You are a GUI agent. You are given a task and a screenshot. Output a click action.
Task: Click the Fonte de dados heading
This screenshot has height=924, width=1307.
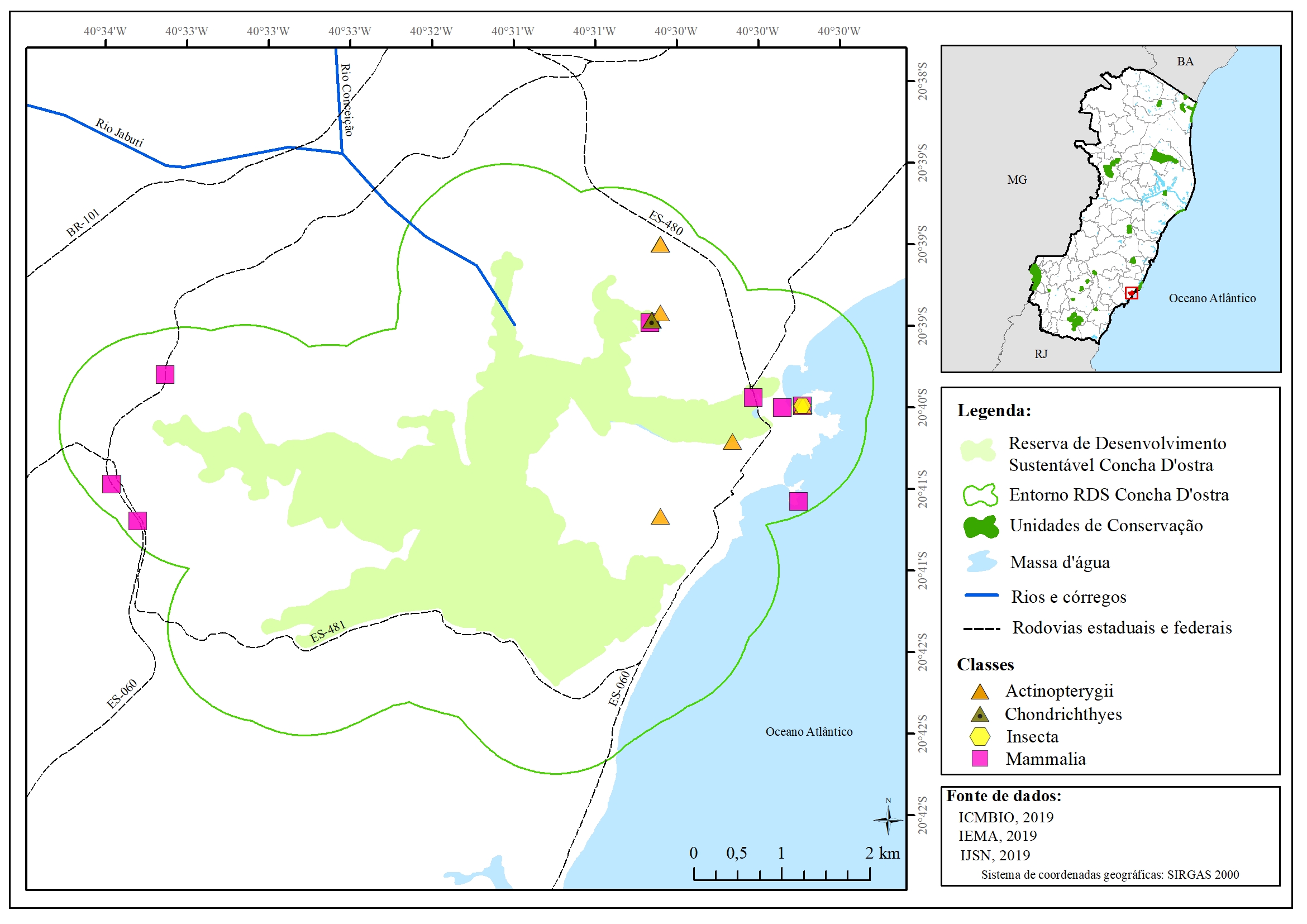[x=1004, y=796]
